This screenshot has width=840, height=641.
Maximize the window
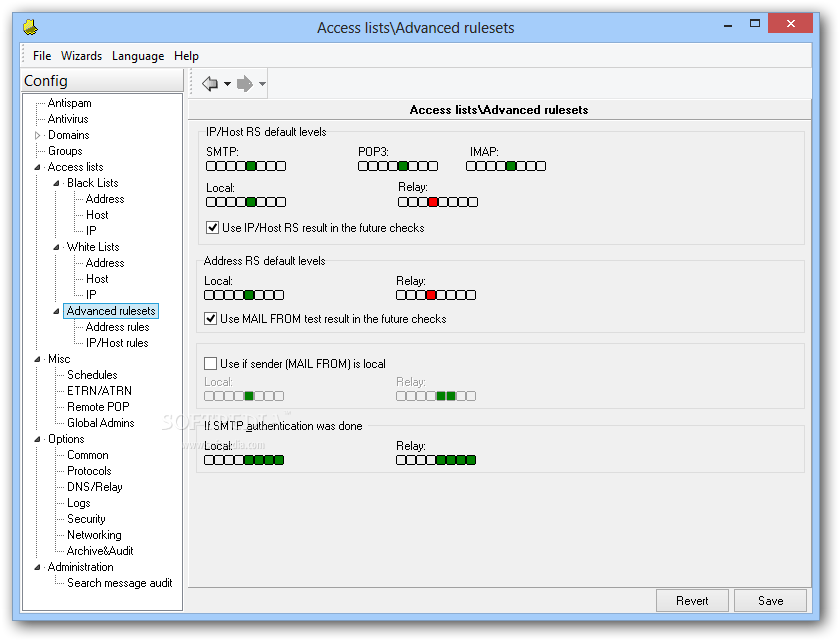tap(755, 24)
